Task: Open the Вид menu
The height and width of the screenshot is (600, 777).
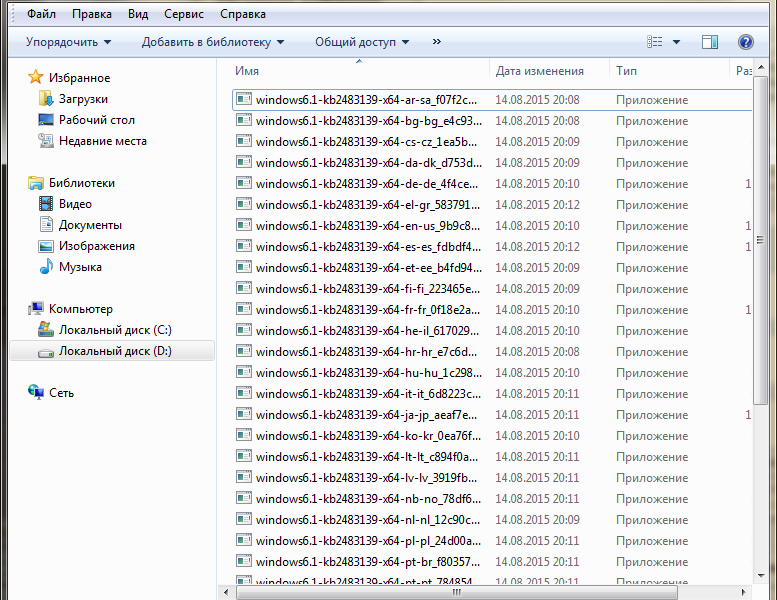Action: pos(138,14)
